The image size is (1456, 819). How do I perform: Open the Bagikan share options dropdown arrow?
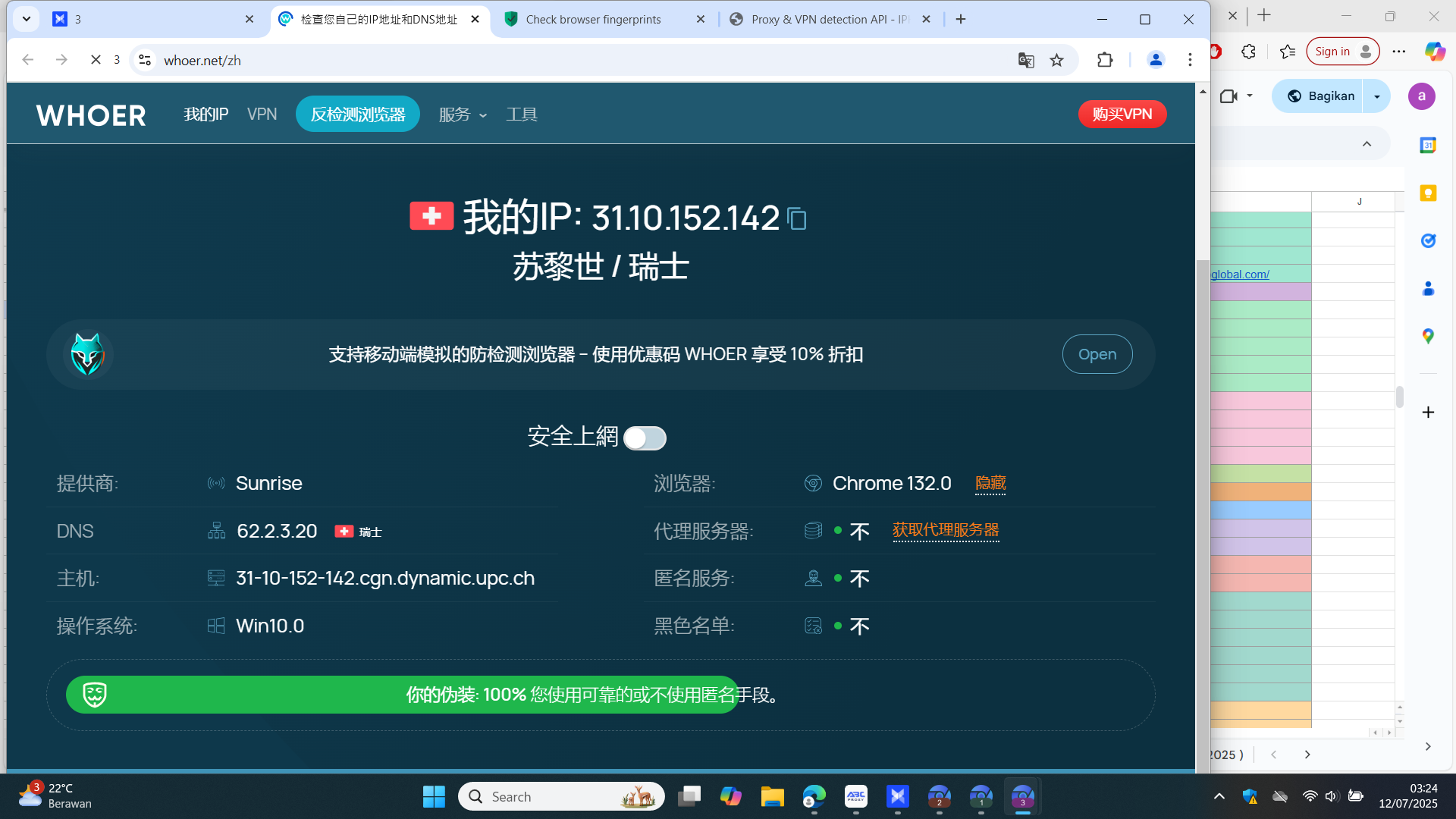[1377, 96]
